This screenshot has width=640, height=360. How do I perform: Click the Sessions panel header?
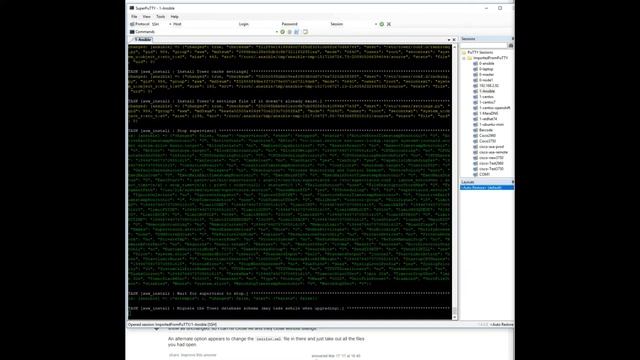486,39
